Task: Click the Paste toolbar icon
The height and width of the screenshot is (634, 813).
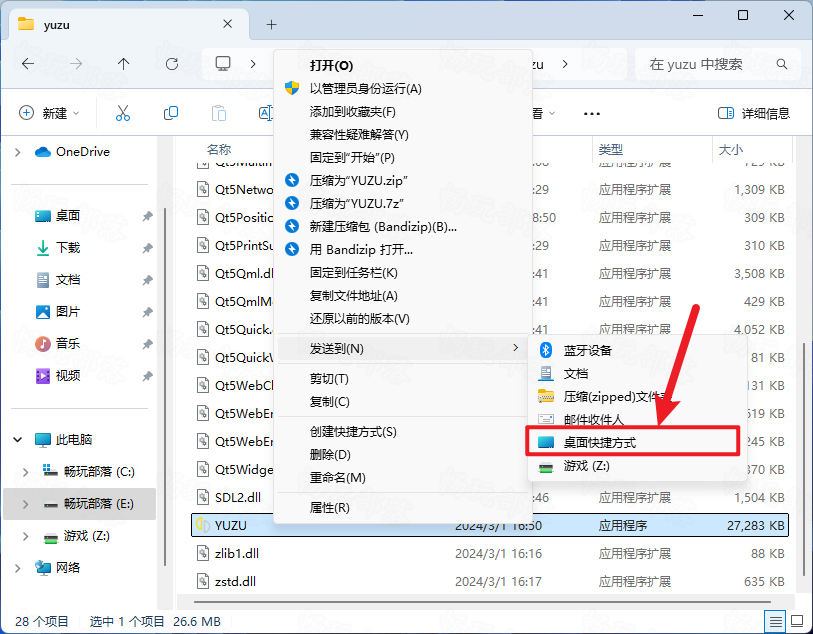Action: [219, 113]
